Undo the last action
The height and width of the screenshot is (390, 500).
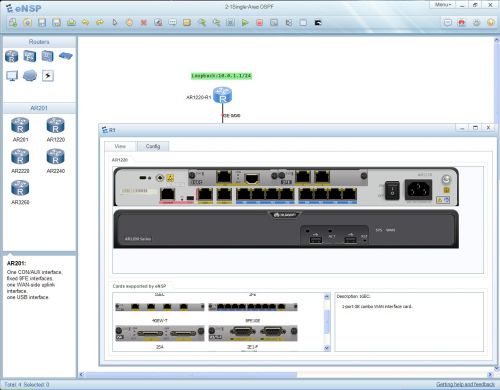click(x=86, y=23)
